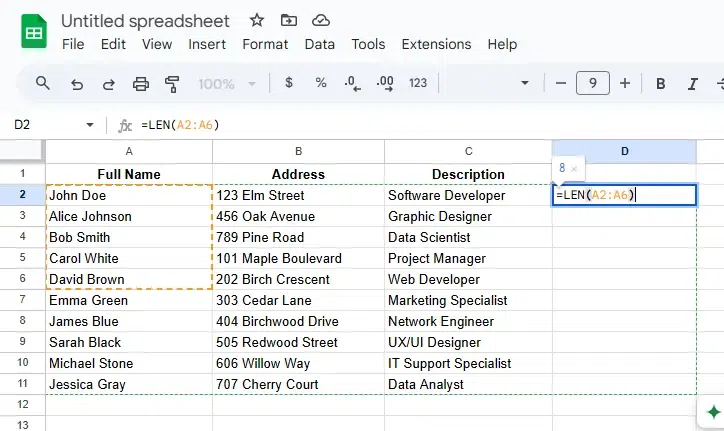Undo the last action

(77, 84)
